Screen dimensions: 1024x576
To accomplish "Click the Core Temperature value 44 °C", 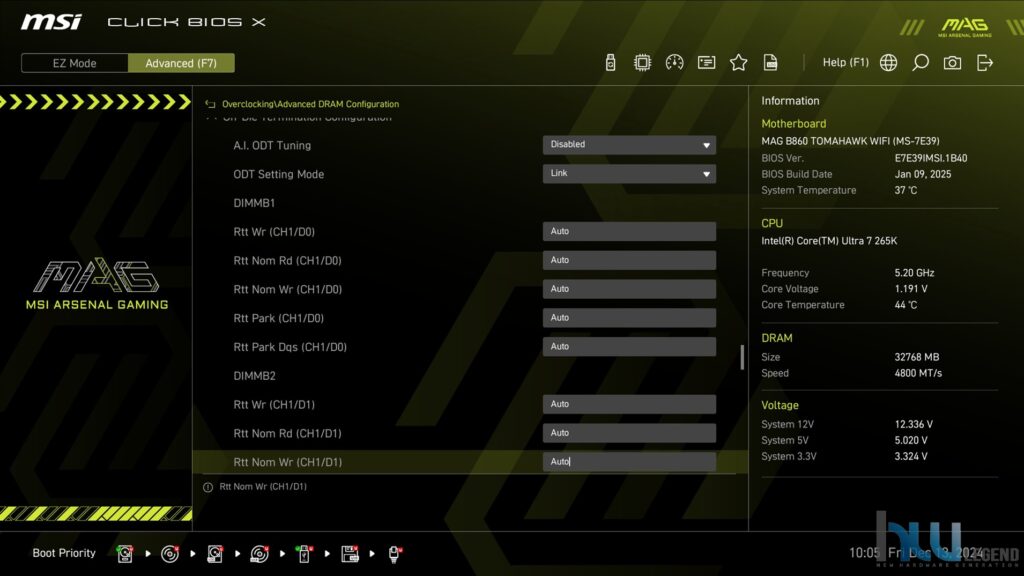I will click(906, 305).
